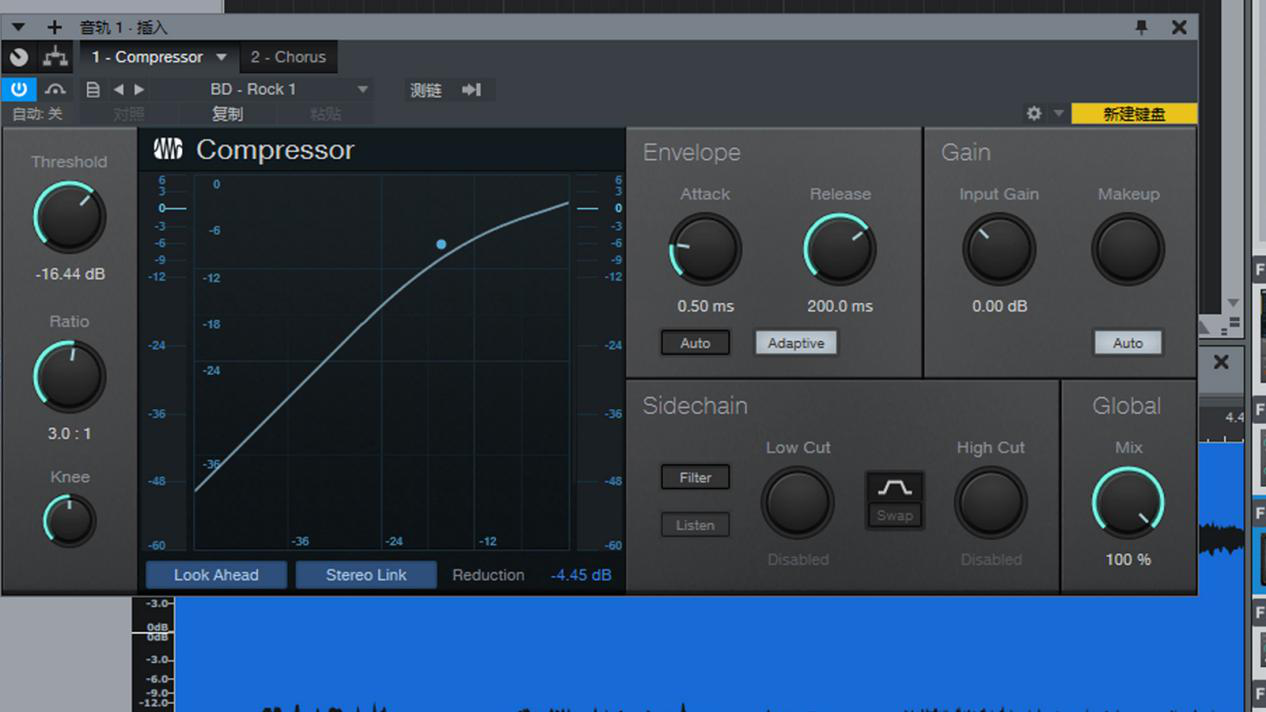Screen dimensions: 1266x712
Task: Click the preset list document icon
Action: 92,89
